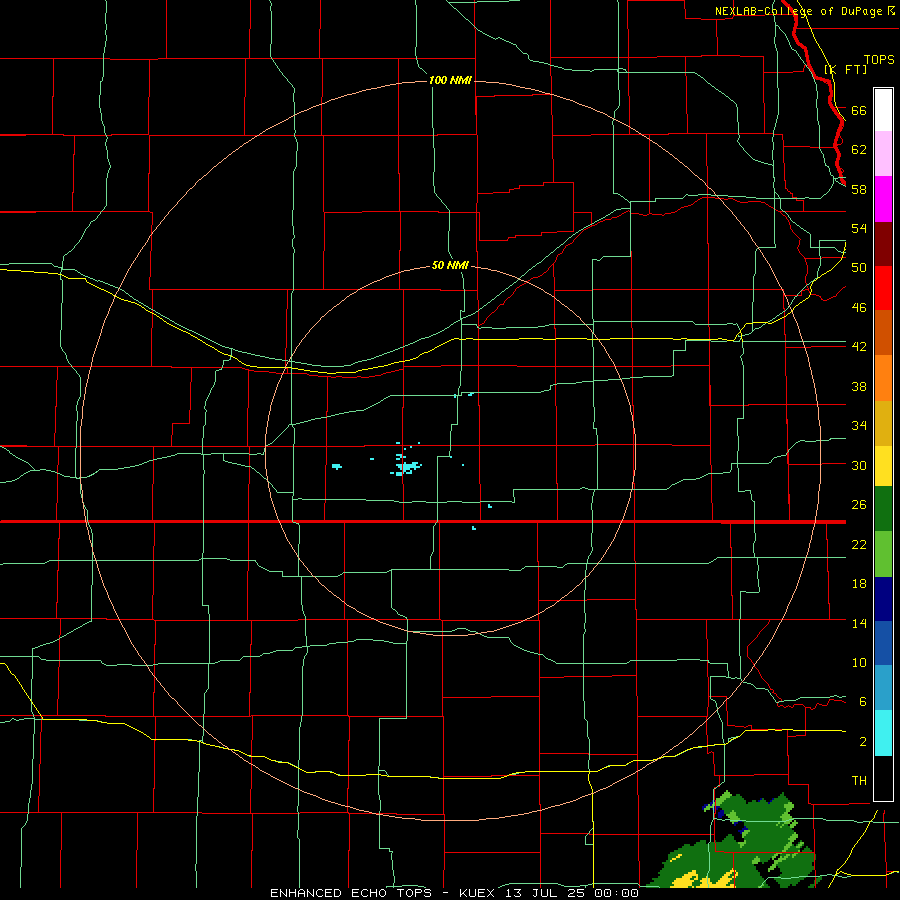The image size is (900, 900).
Task: Click the dark green legend swatch
Action: (x=883, y=509)
